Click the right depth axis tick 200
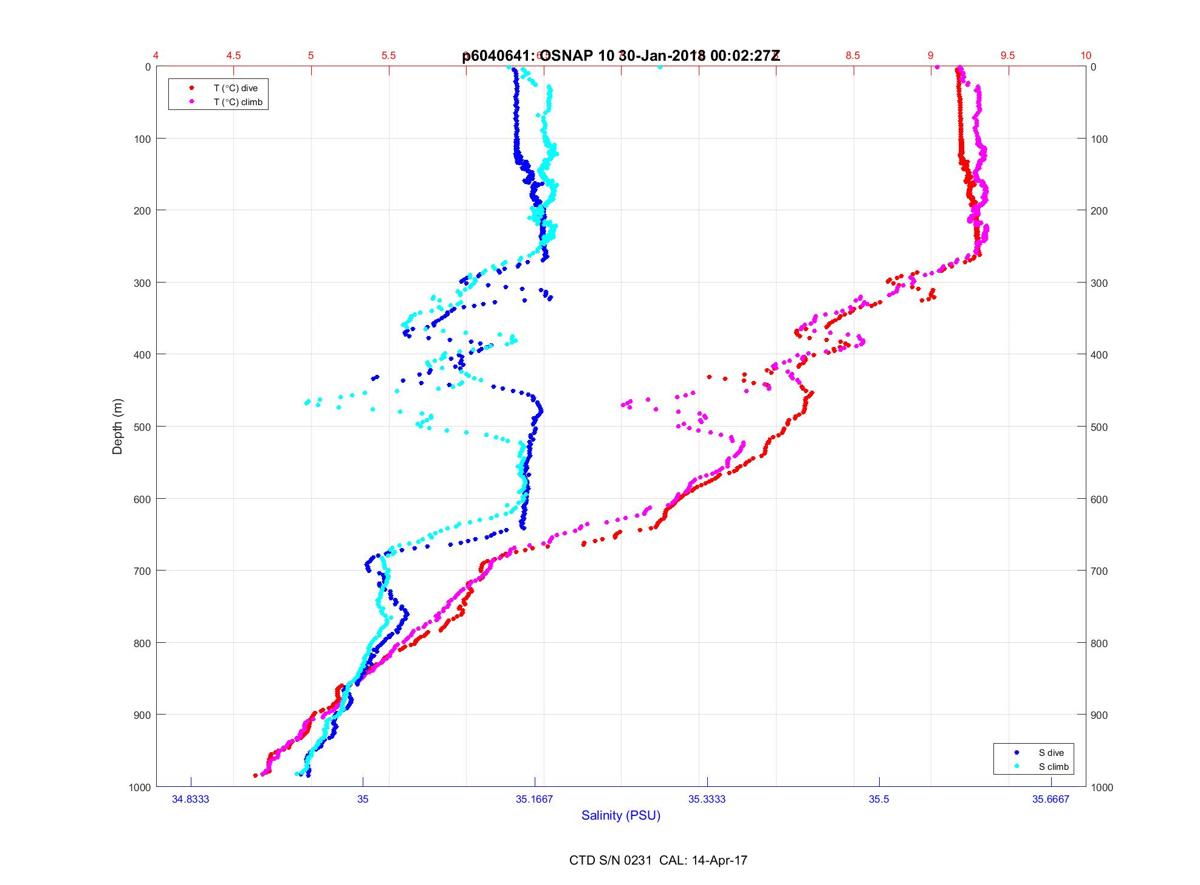 point(1100,211)
